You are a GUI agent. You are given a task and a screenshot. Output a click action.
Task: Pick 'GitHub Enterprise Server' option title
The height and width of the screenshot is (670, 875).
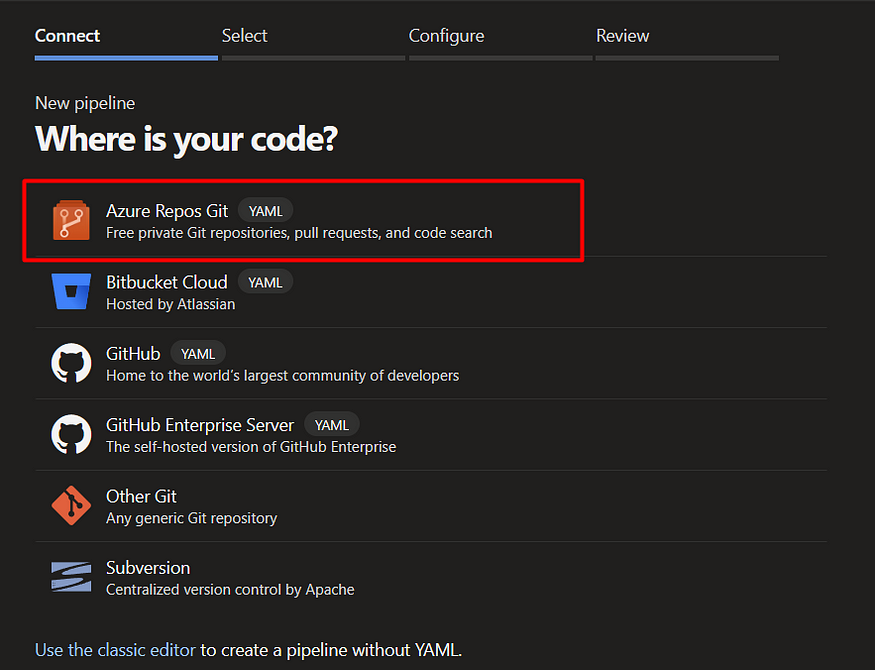200,425
